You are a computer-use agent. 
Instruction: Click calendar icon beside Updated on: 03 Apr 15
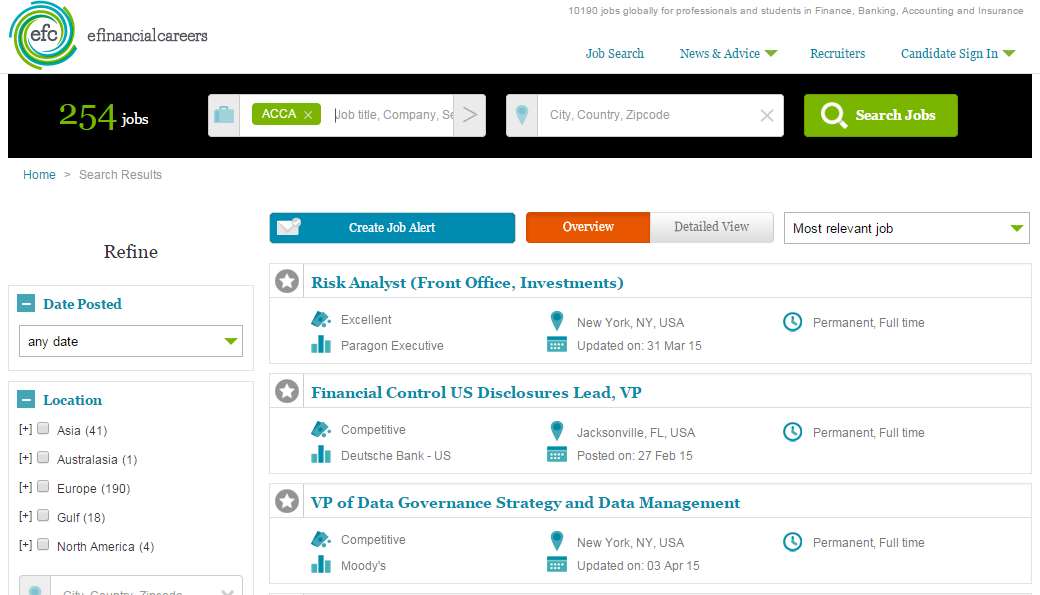click(556, 565)
